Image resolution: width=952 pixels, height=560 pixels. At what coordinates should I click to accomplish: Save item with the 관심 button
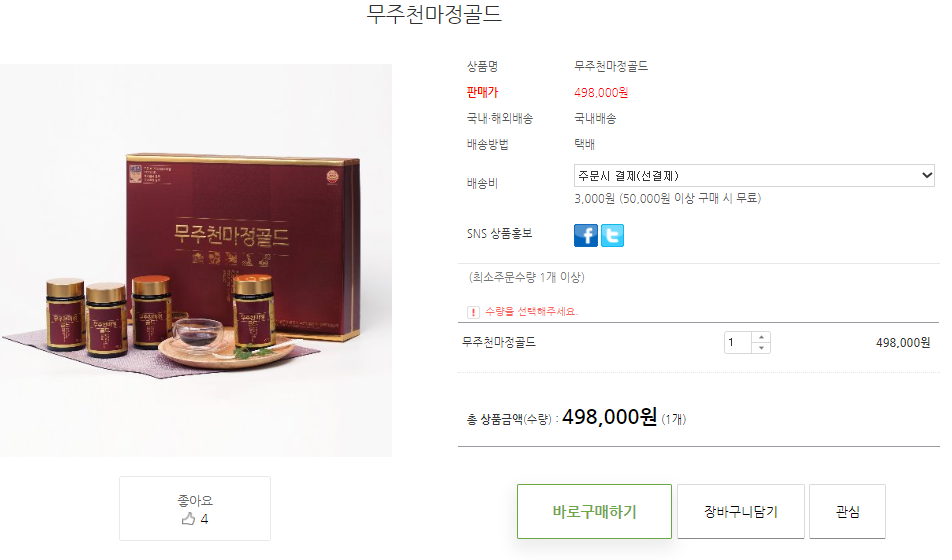pos(847,511)
